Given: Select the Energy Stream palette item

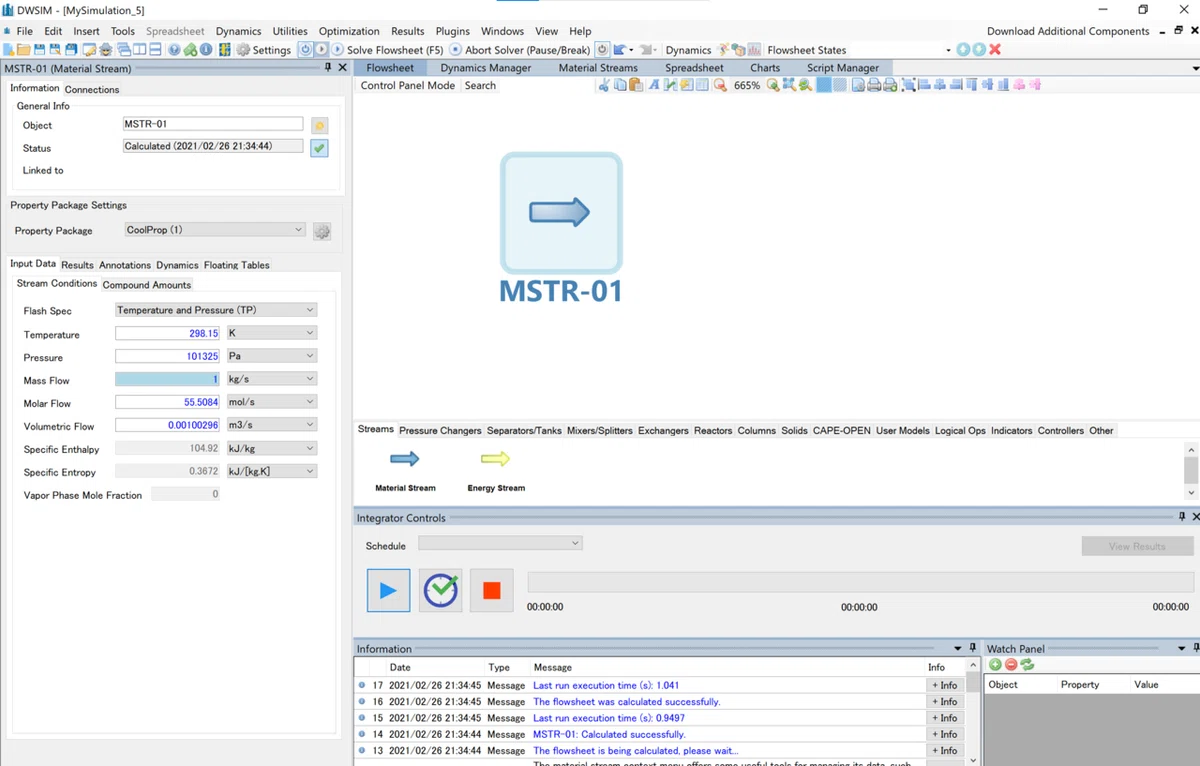Looking at the screenshot, I should (496, 470).
